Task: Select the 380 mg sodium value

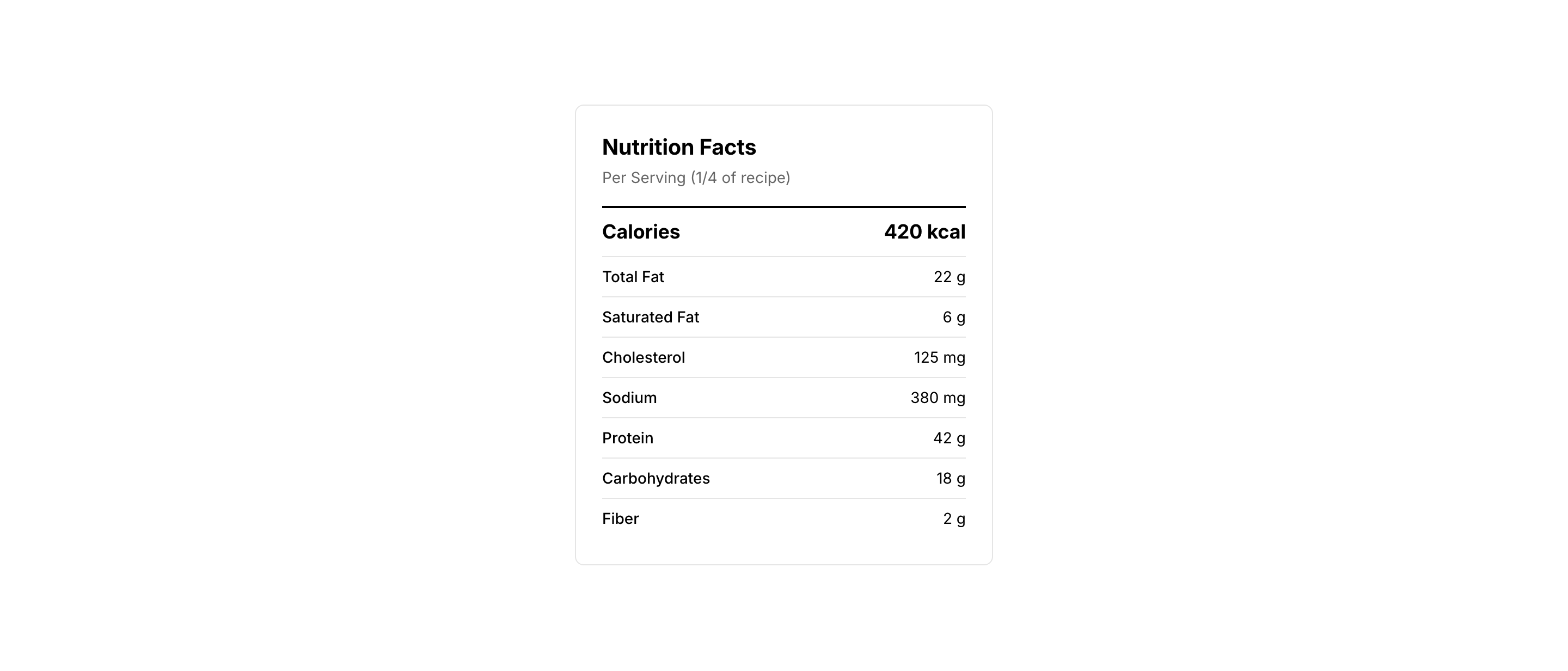Action: click(938, 398)
